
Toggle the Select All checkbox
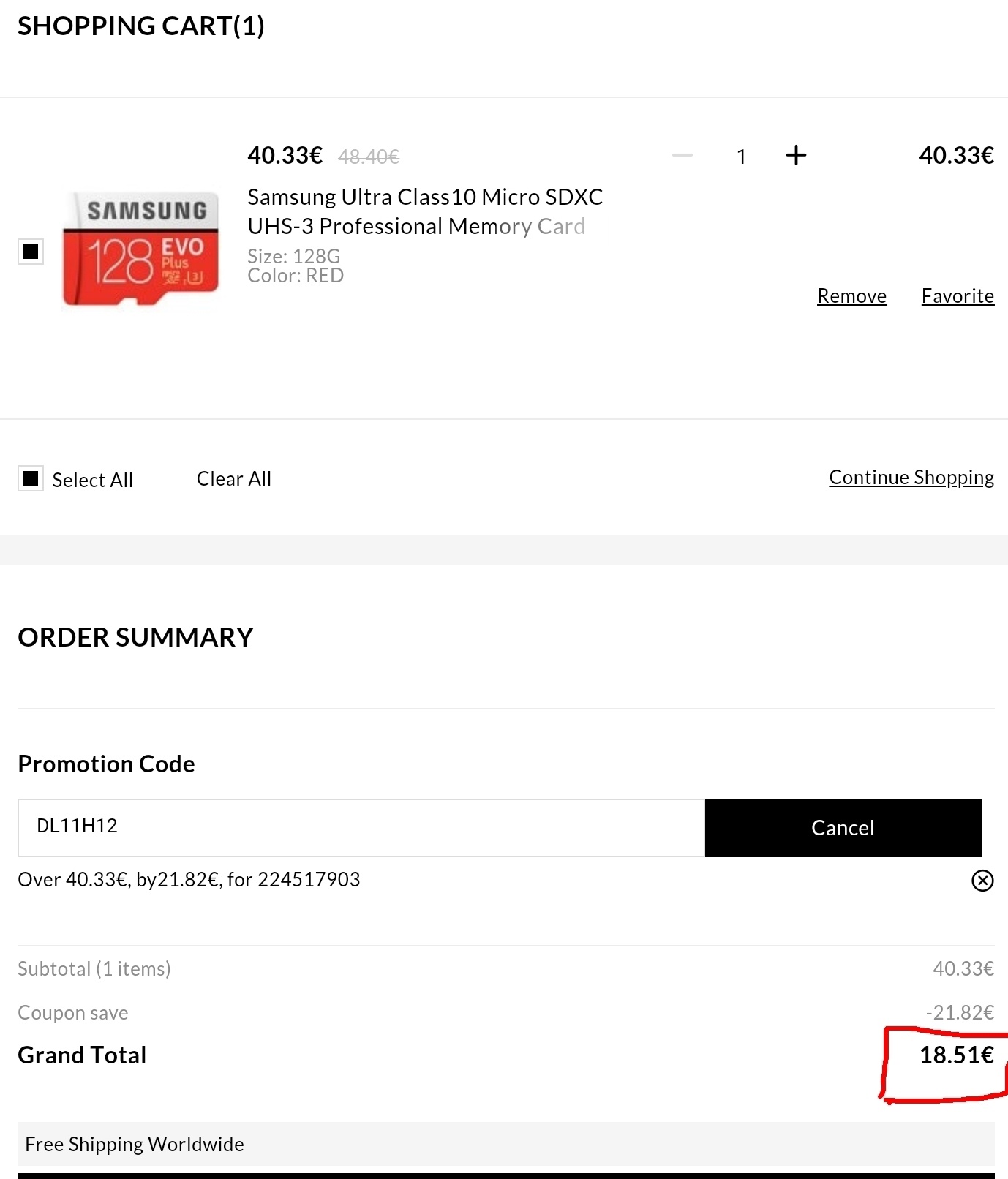tap(31, 478)
